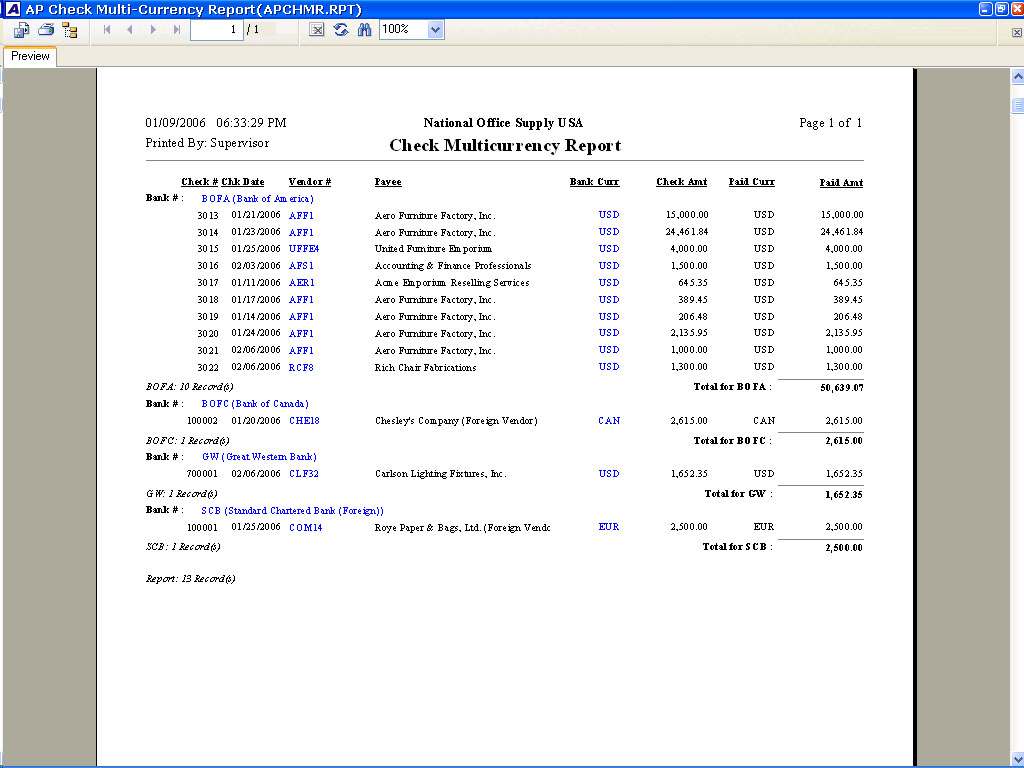
Task: Refresh the report data
Action: coord(341,30)
